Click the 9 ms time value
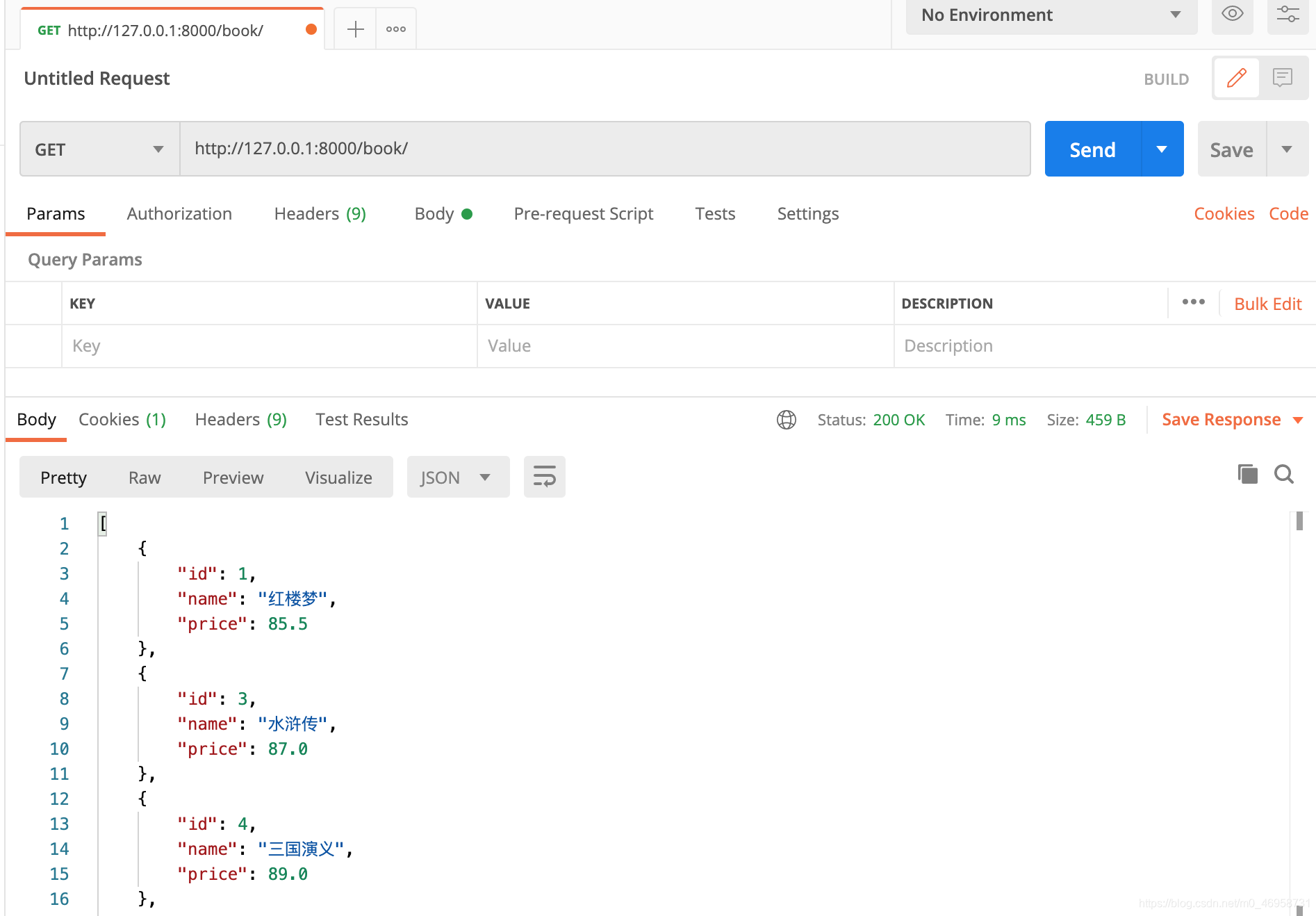This screenshot has height=916, width=1316. tap(1009, 420)
